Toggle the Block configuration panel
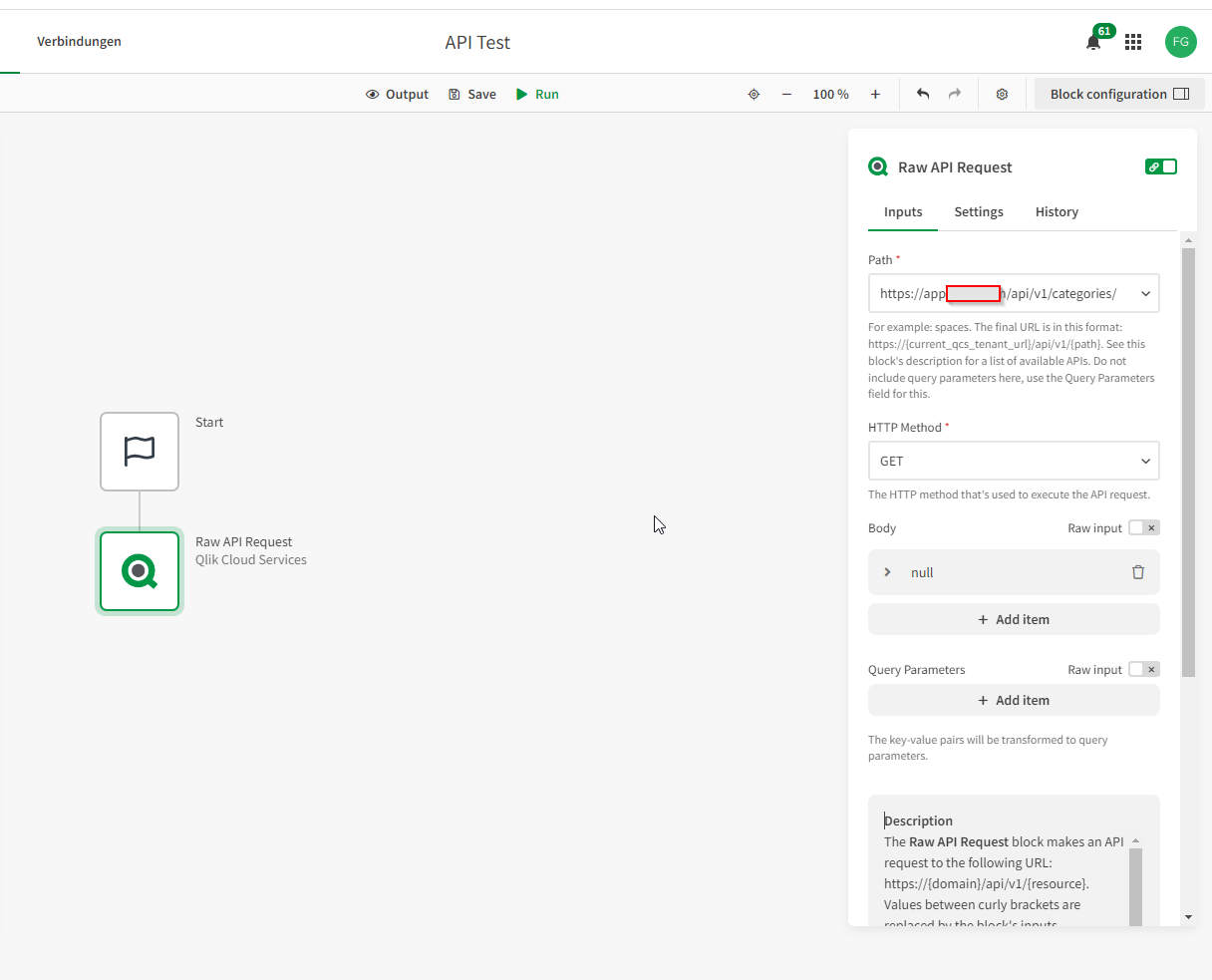 [1119, 94]
